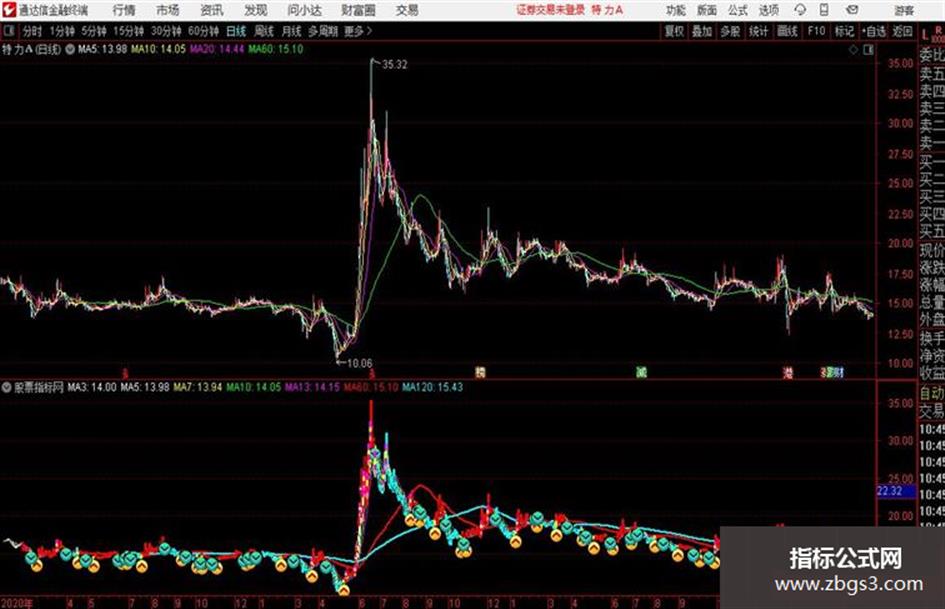The height and width of the screenshot is (609, 945).
Task: Click the R icon on right sidebar top
Action: 938,30
